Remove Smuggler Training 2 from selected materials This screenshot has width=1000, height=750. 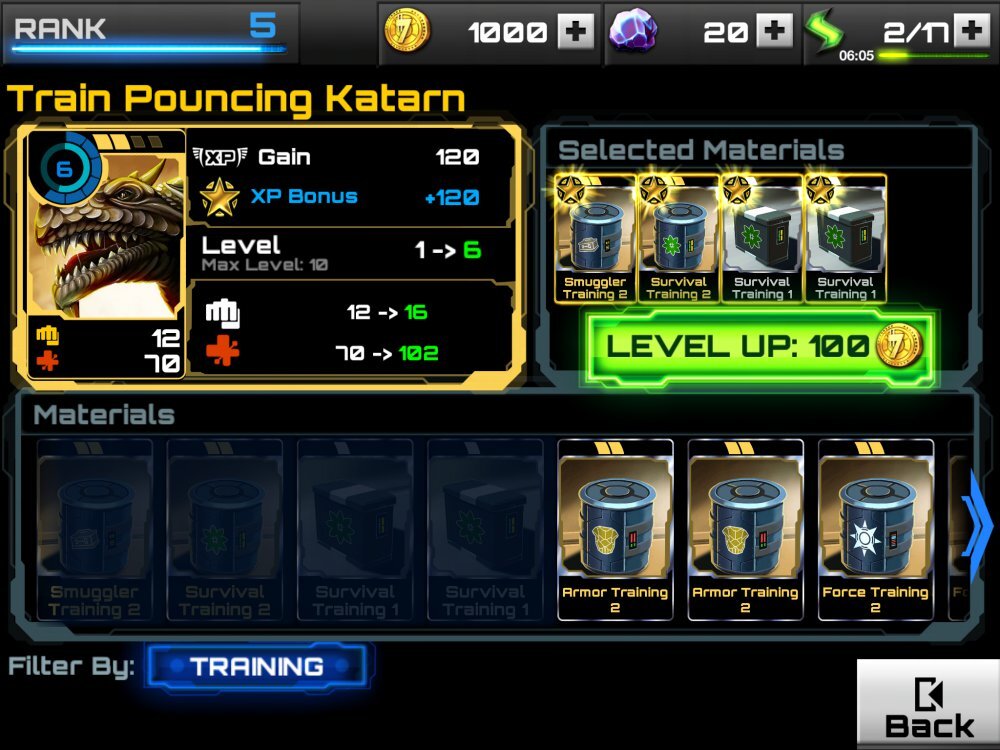(595, 239)
